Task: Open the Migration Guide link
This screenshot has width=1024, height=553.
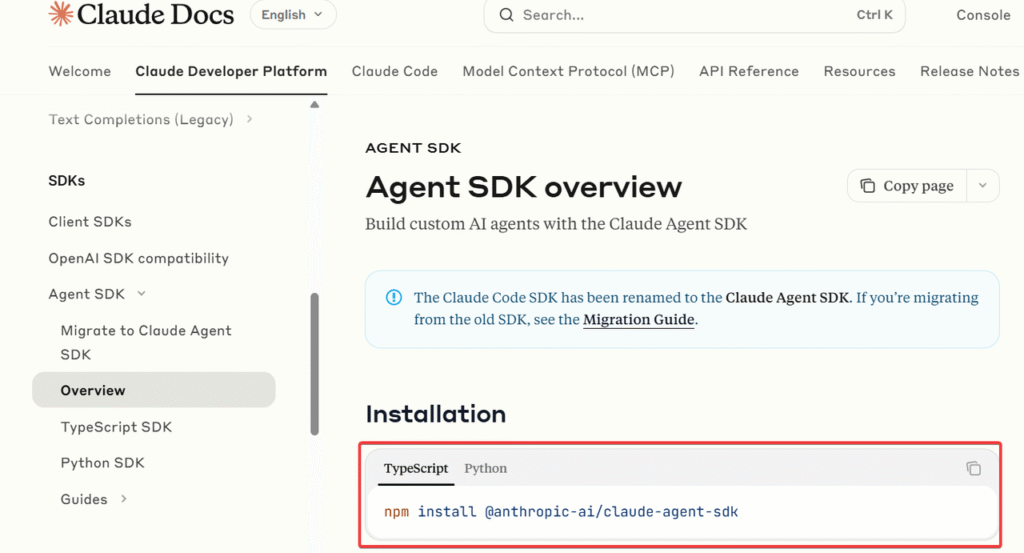Action: pyautogui.click(x=638, y=320)
